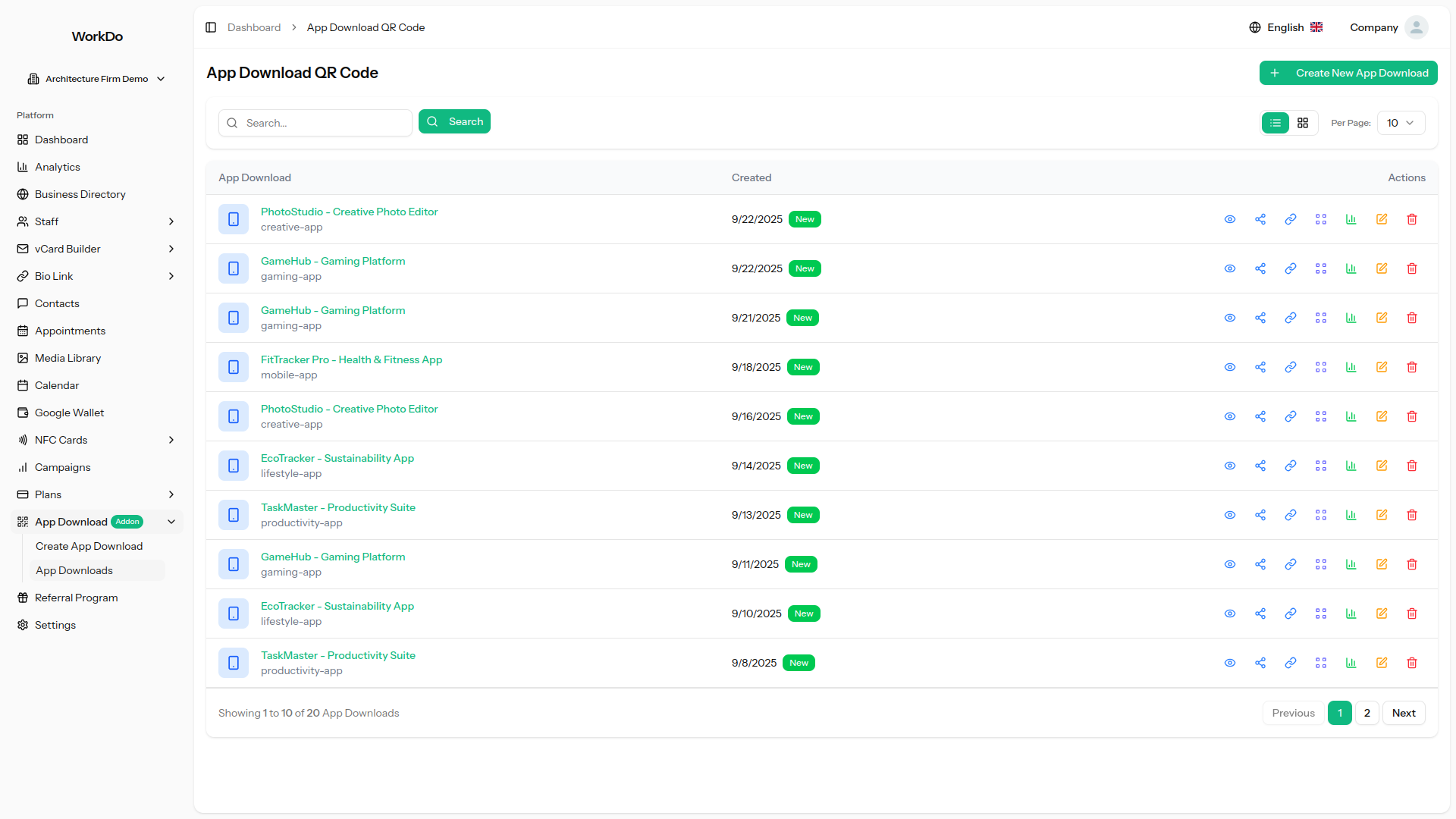
Task: Go to page 2 of results
Action: coord(1367,713)
